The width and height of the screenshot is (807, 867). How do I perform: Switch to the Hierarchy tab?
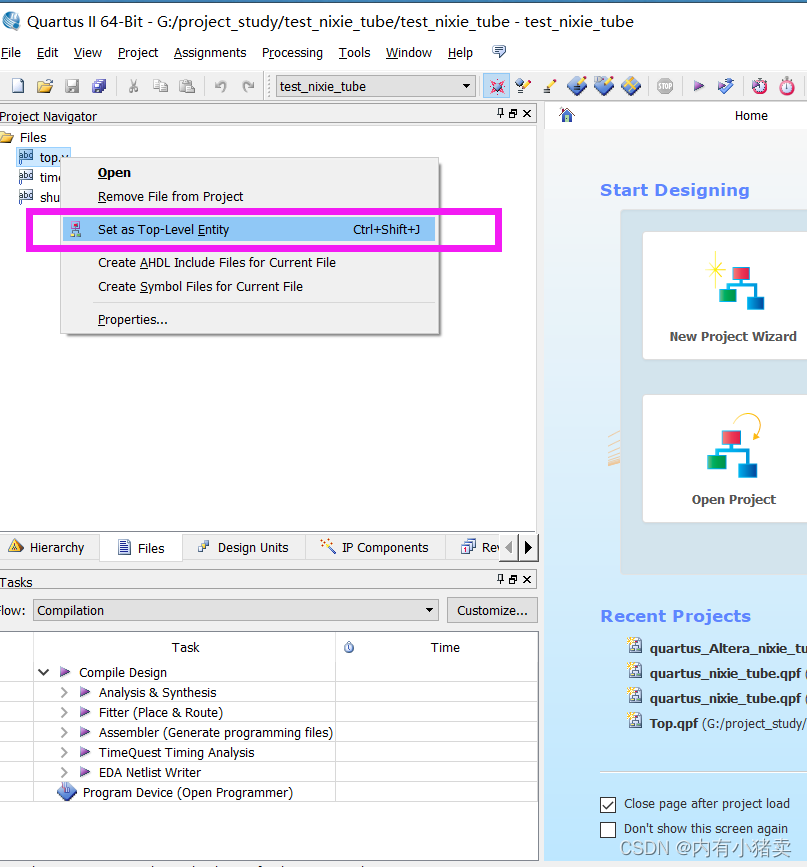48,547
